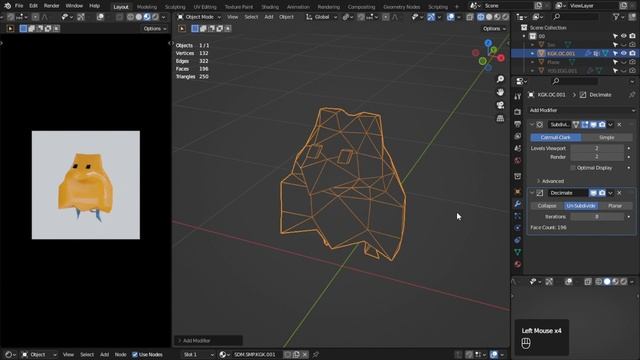The width and height of the screenshot is (640, 360).
Task: Click the Levels Viewport value field
Action: coord(597,148)
